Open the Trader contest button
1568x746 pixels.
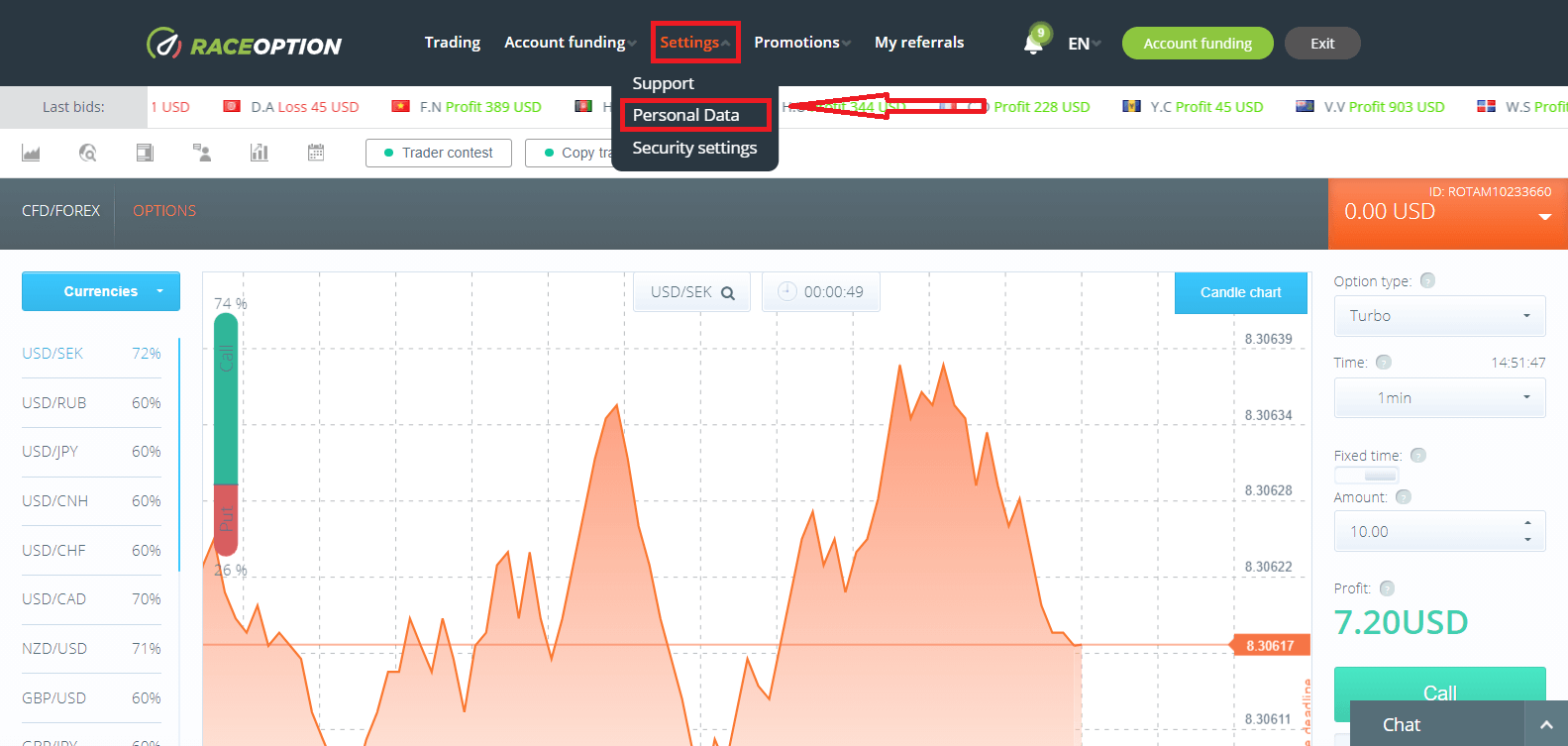439,153
